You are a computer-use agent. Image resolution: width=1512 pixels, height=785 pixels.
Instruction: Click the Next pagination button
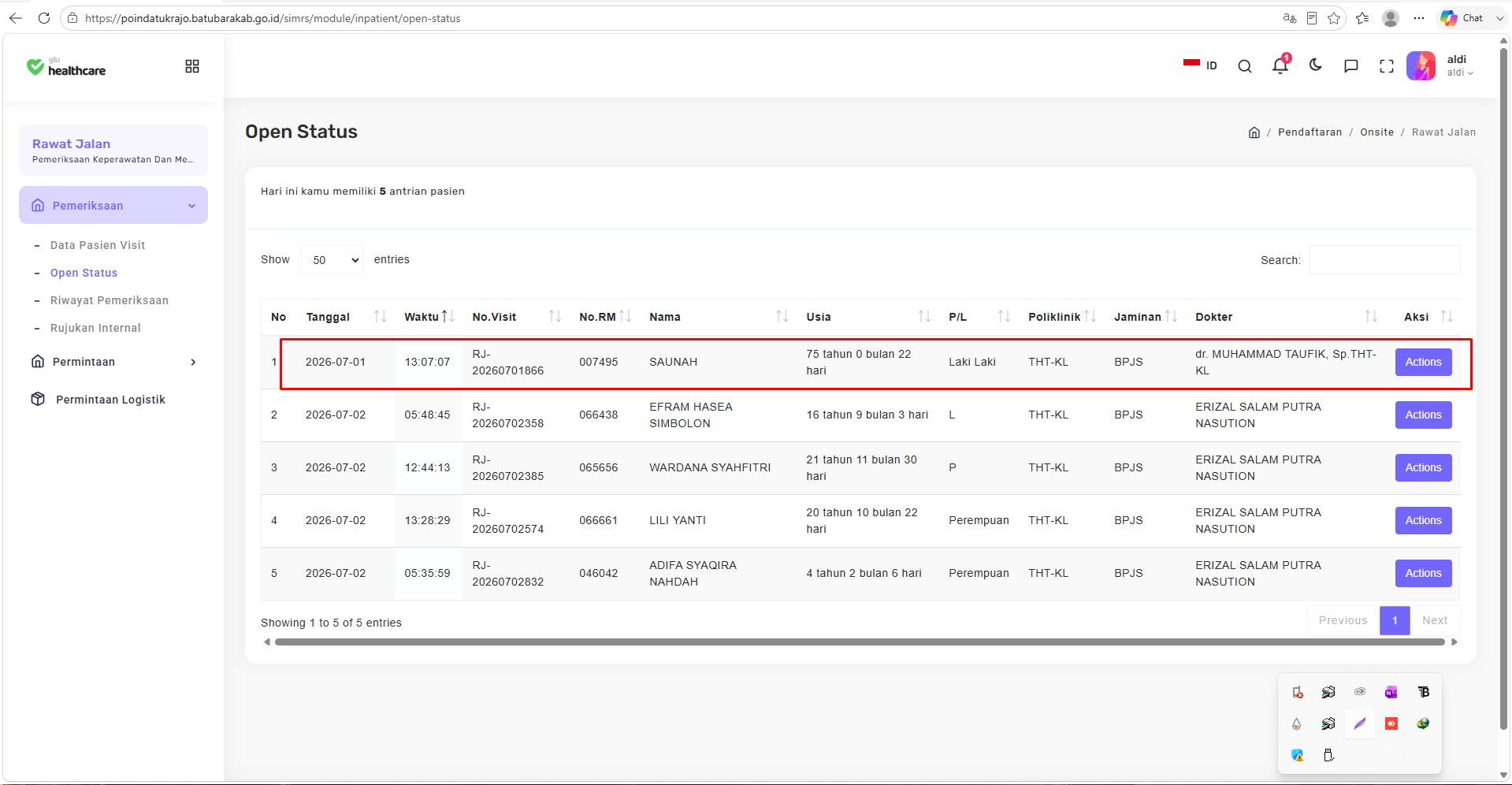point(1435,621)
